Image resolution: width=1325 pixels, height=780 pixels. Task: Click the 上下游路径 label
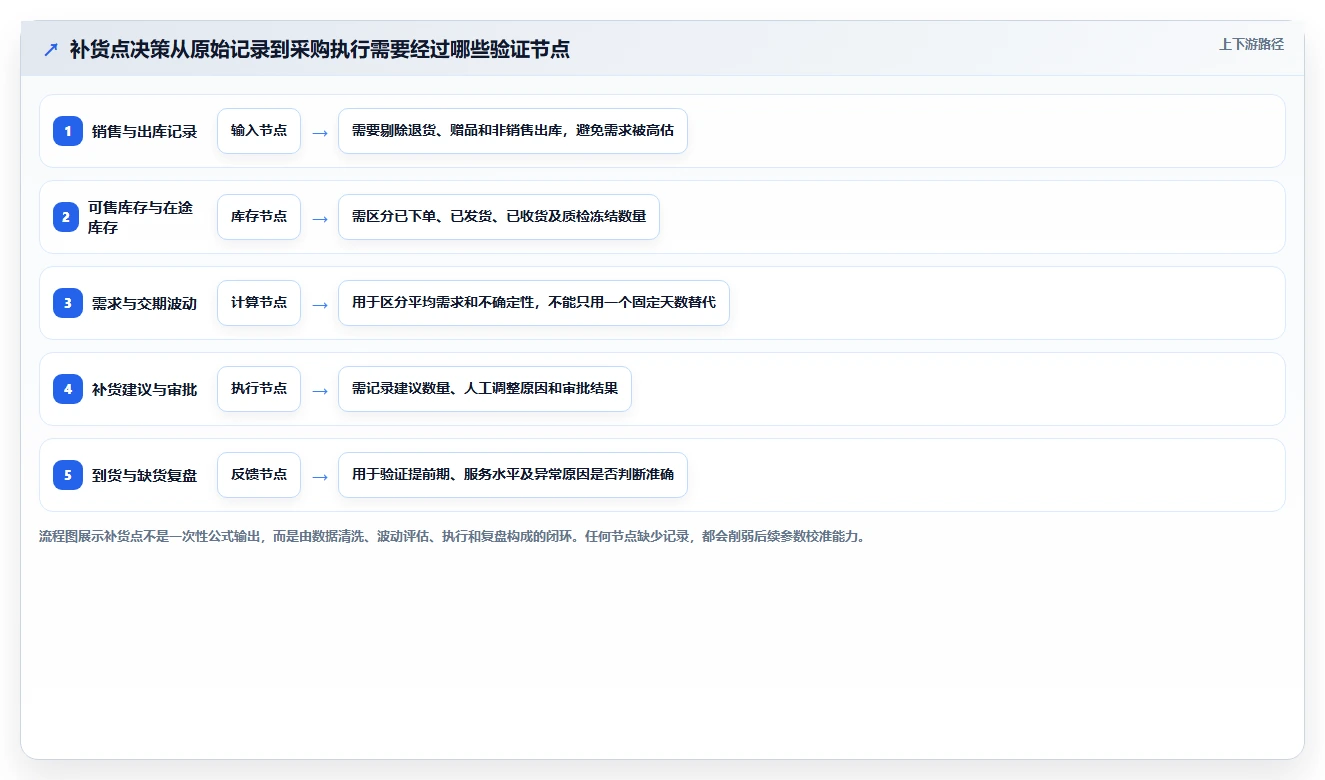point(1251,44)
